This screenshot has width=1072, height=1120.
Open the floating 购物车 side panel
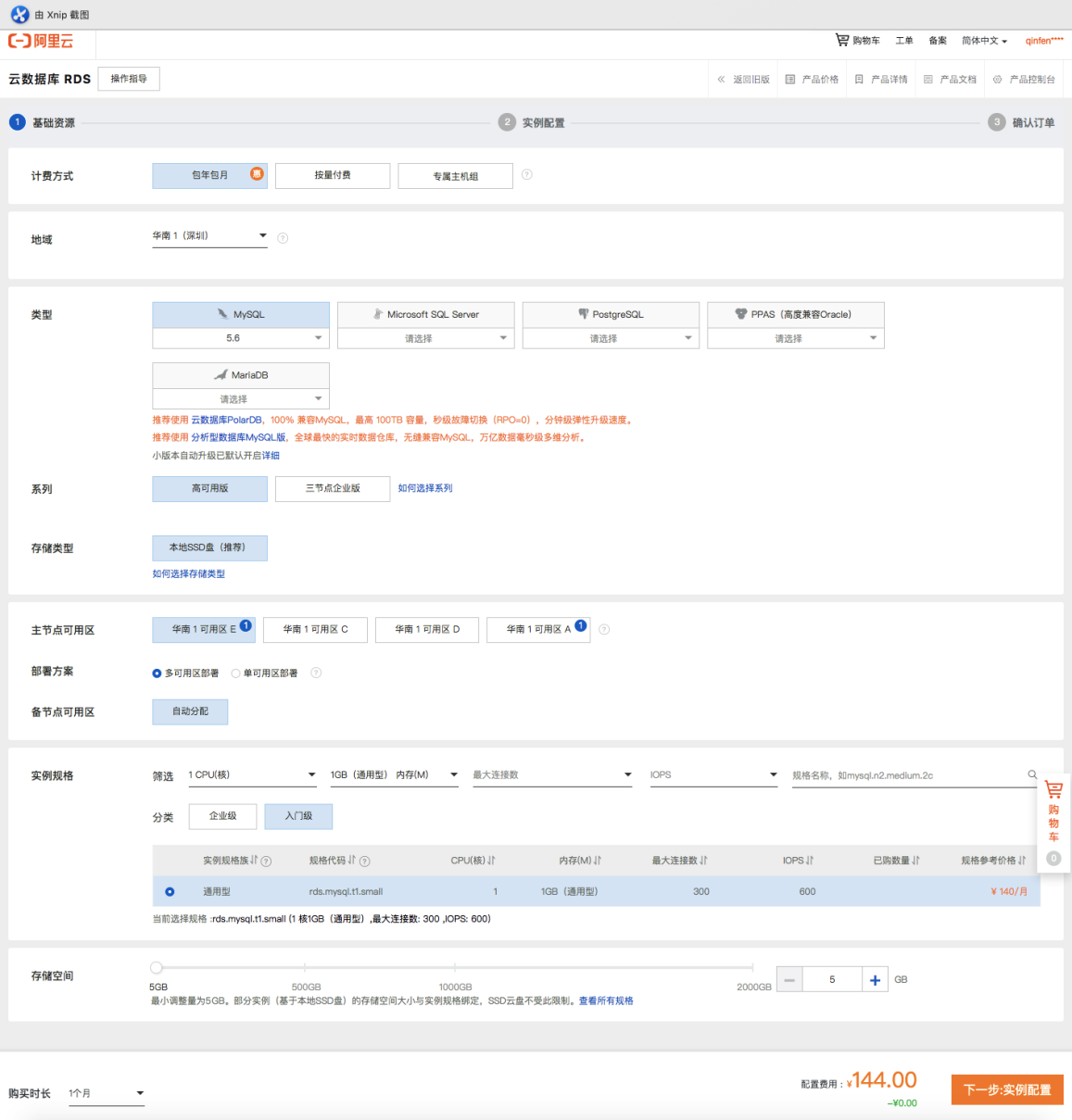[x=1053, y=823]
